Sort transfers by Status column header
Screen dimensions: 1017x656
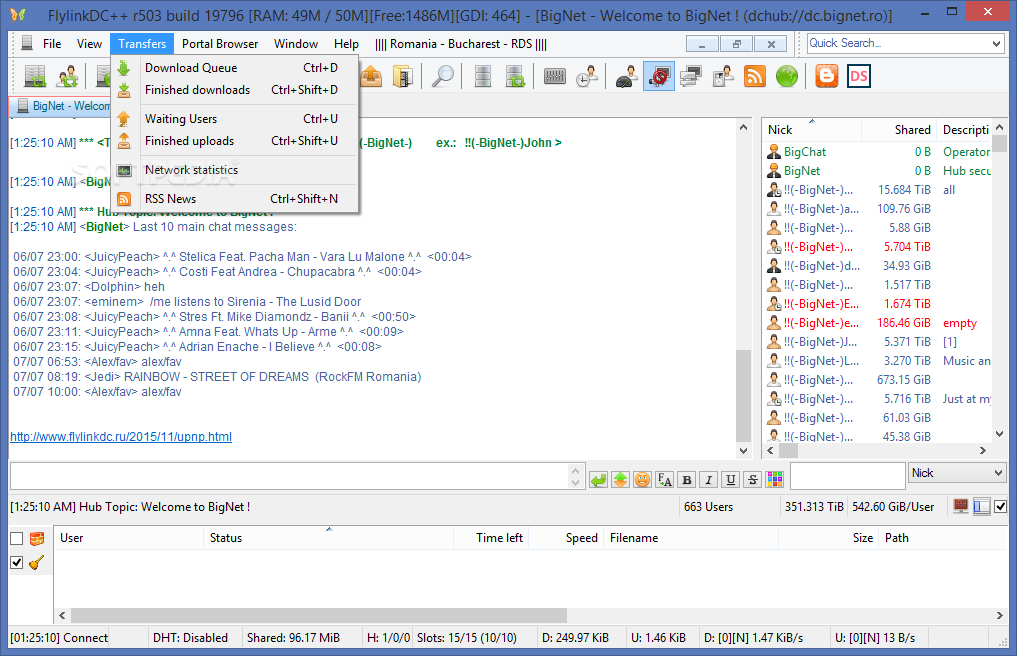[328, 538]
